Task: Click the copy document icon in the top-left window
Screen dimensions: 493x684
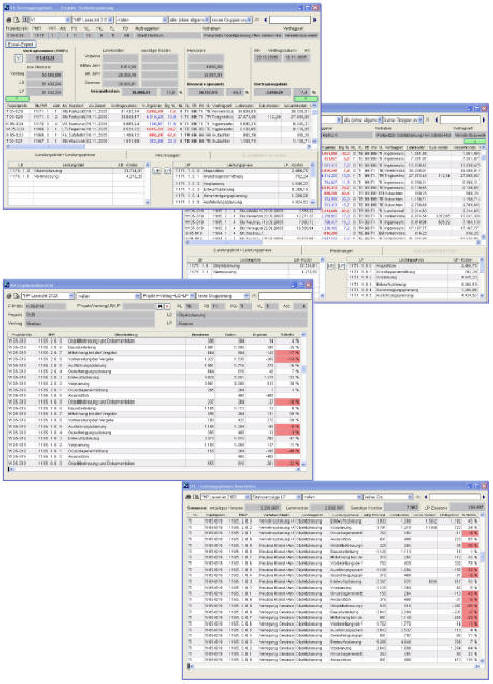Action: (16, 20)
